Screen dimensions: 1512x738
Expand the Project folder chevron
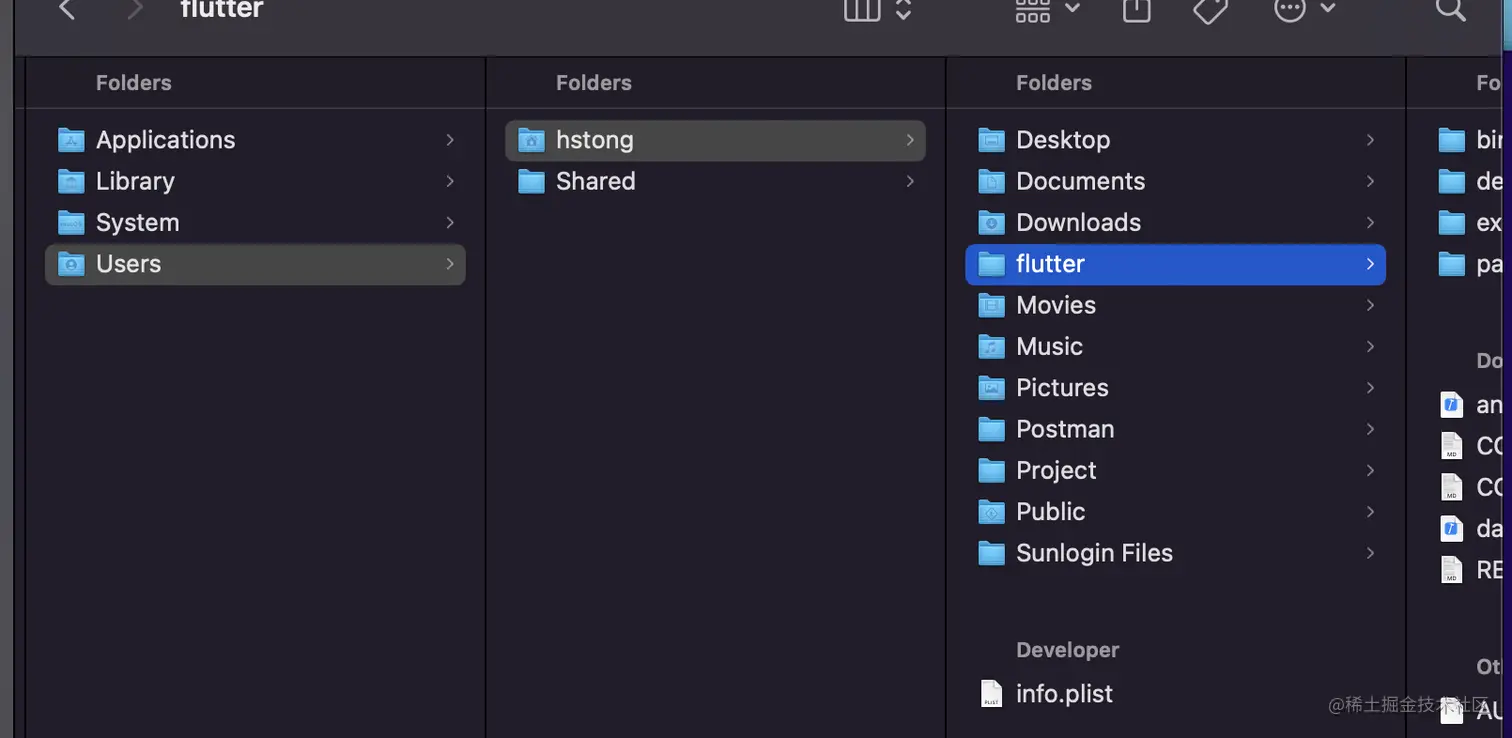[1370, 470]
